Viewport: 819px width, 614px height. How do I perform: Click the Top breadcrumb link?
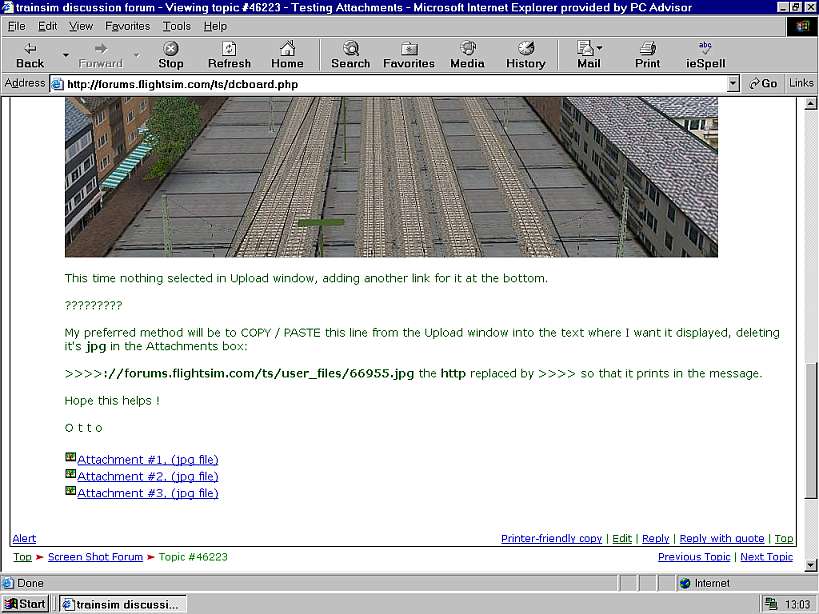pyautogui.click(x=22, y=557)
